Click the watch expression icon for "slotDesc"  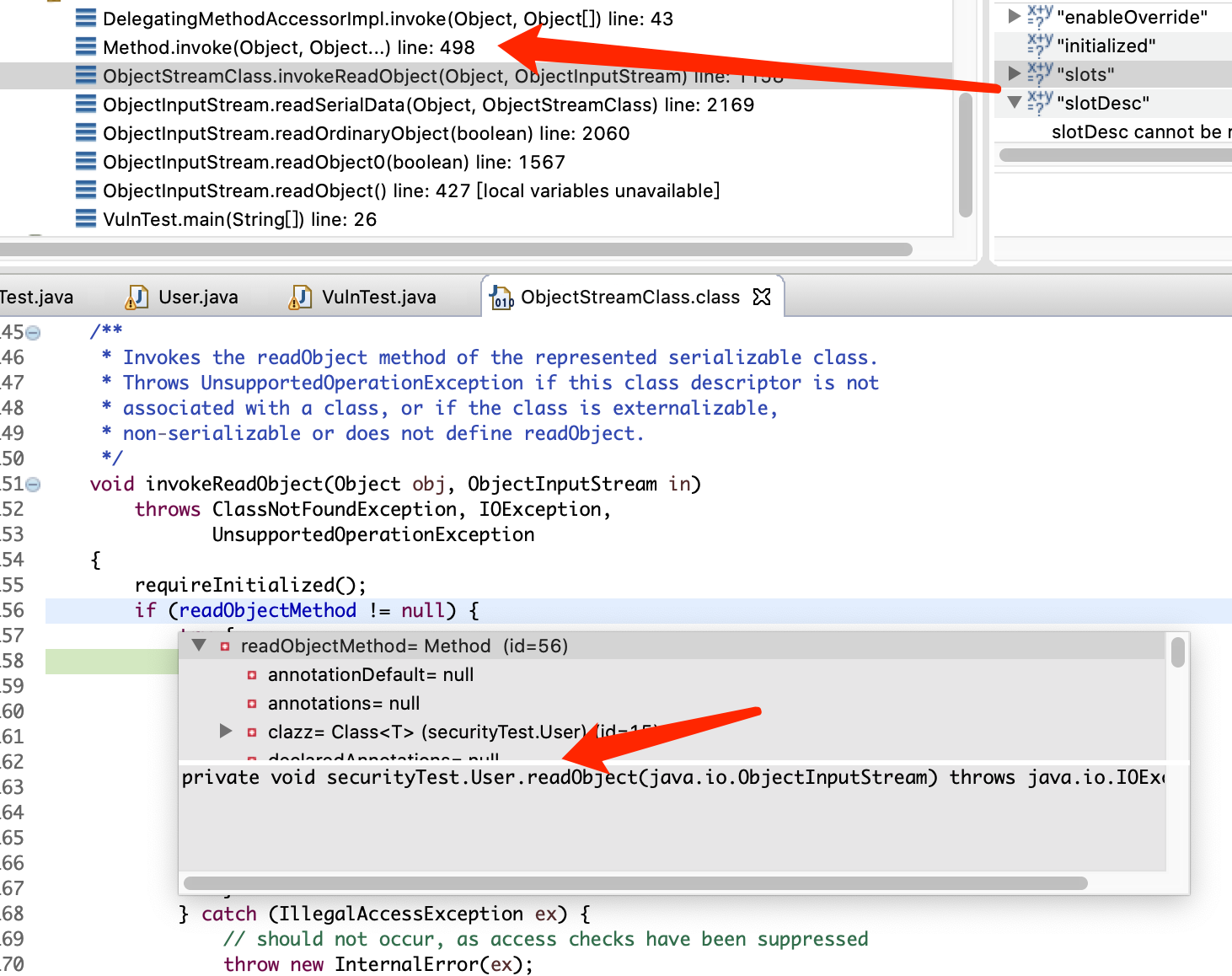click(x=1040, y=102)
